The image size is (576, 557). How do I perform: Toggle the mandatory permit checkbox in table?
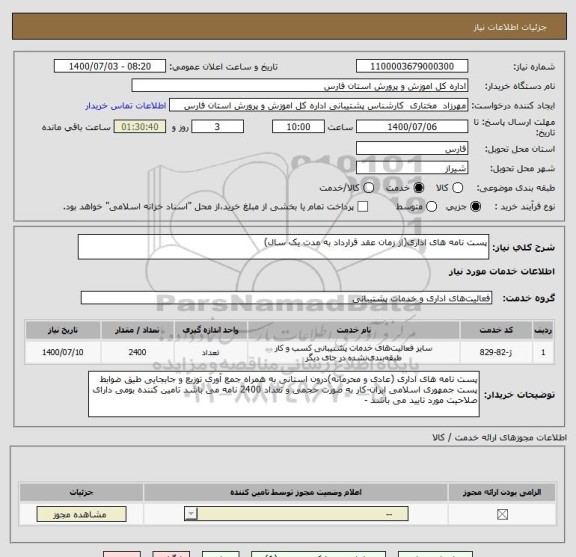502,514
